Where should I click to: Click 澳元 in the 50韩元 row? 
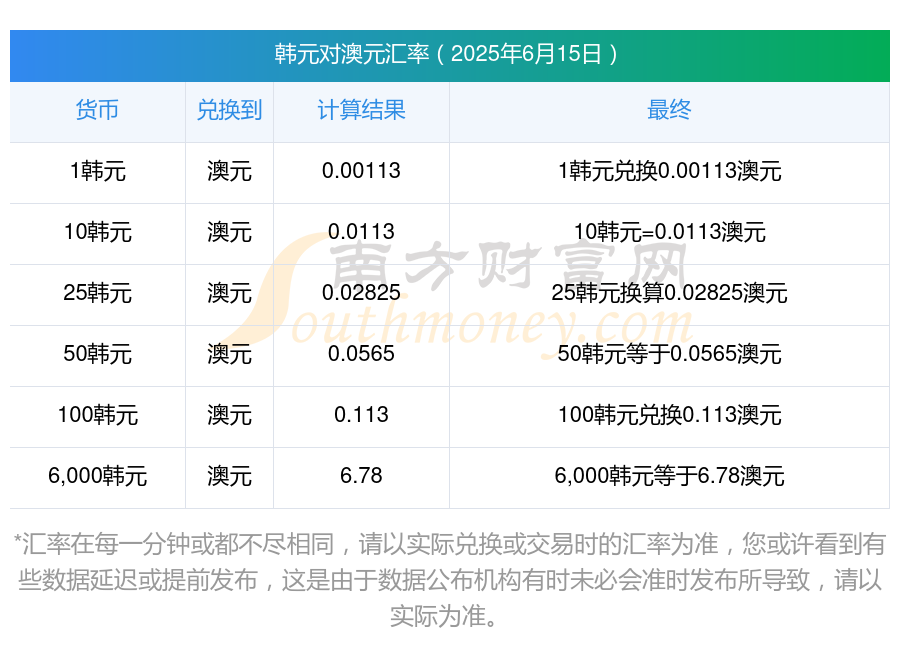pos(229,354)
